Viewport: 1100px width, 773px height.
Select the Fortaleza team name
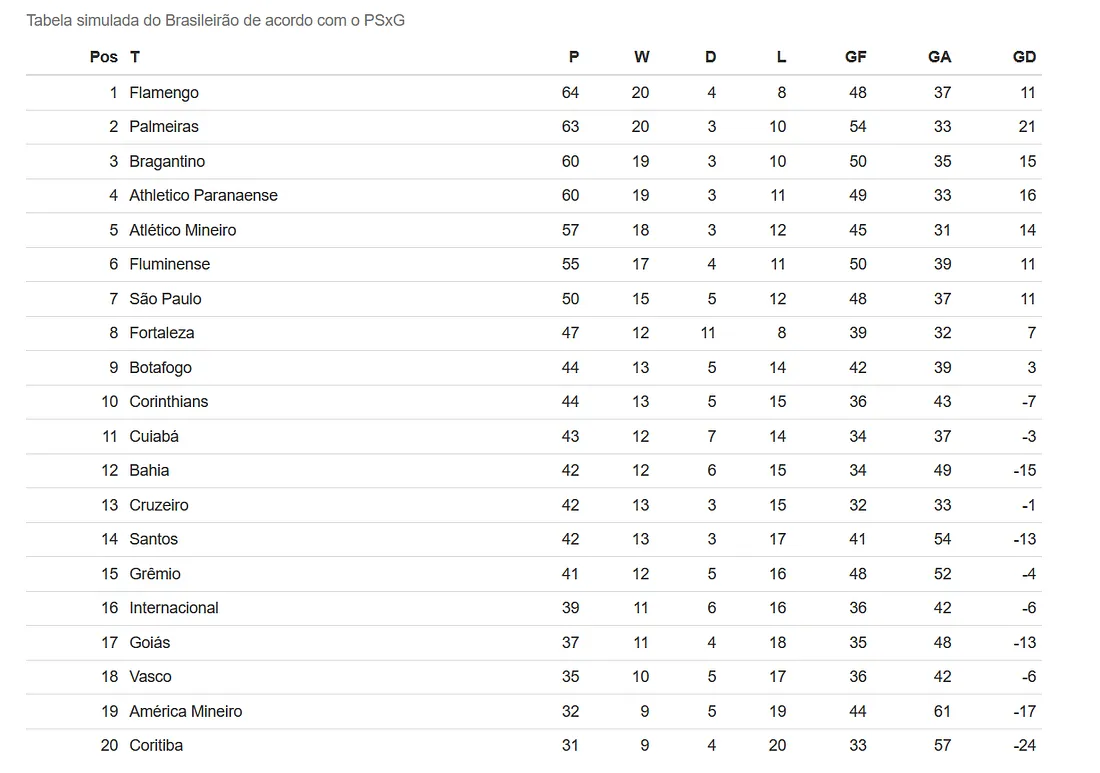coord(162,333)
